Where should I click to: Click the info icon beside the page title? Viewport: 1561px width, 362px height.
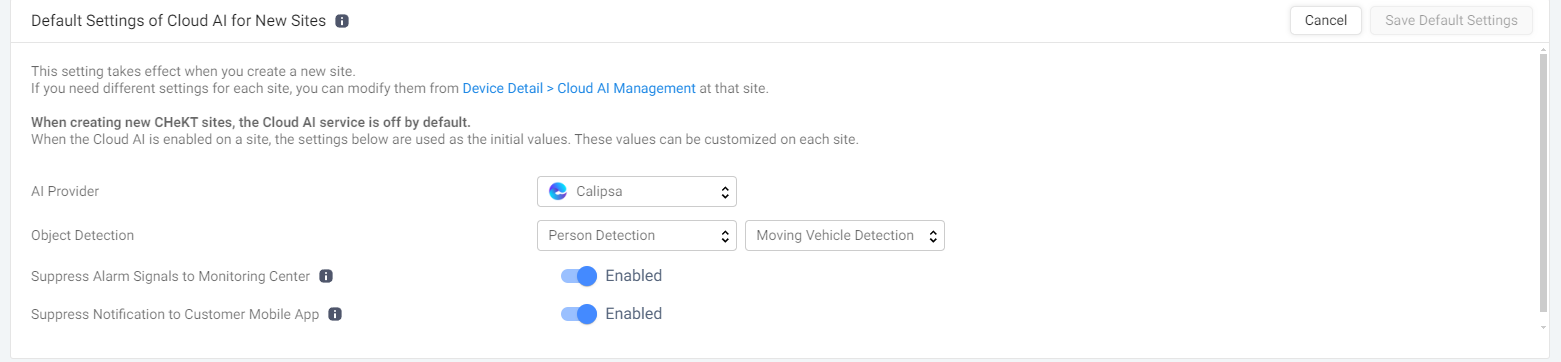[x=342, y=21]
